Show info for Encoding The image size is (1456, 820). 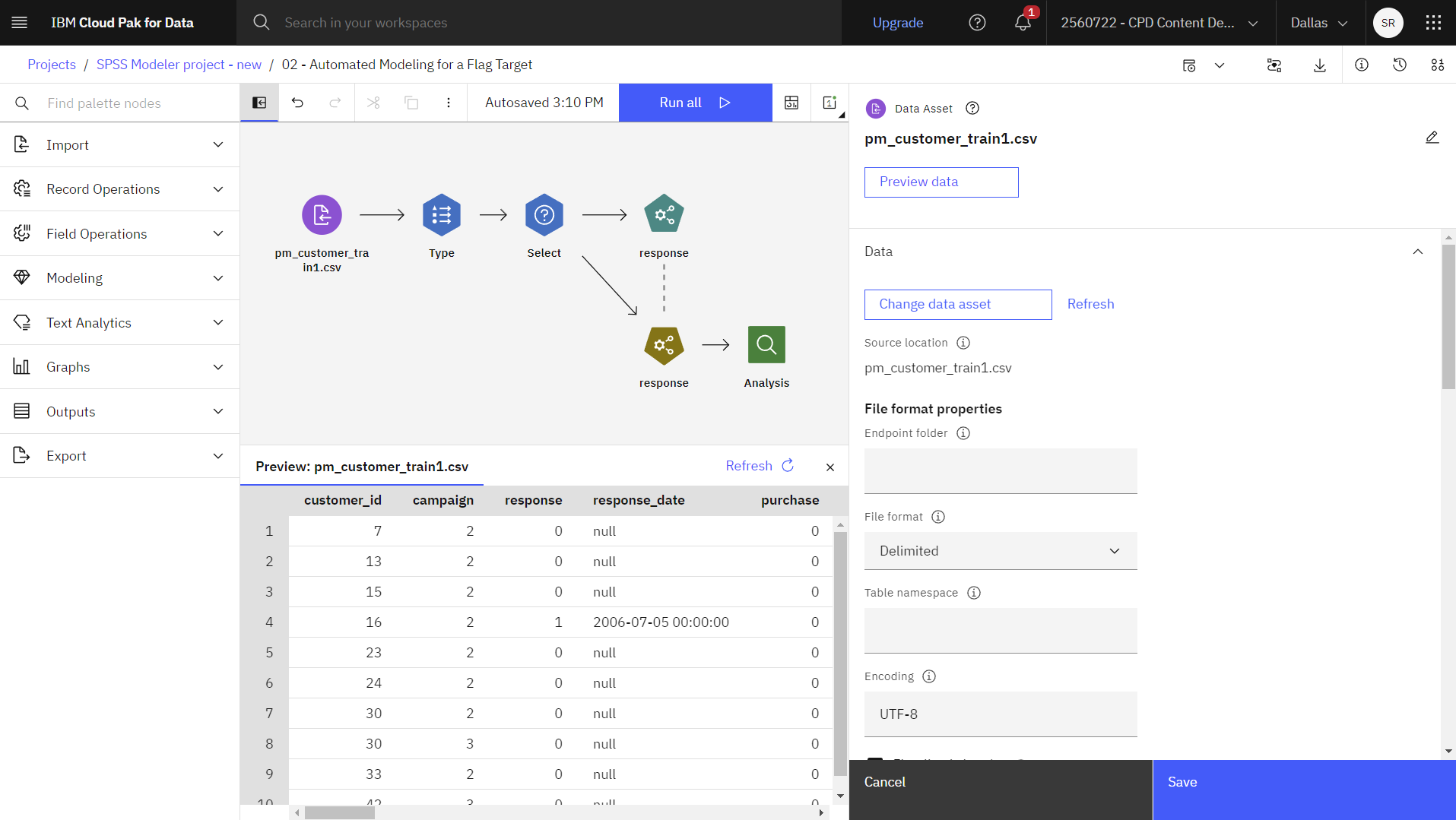tap(929, 676)
